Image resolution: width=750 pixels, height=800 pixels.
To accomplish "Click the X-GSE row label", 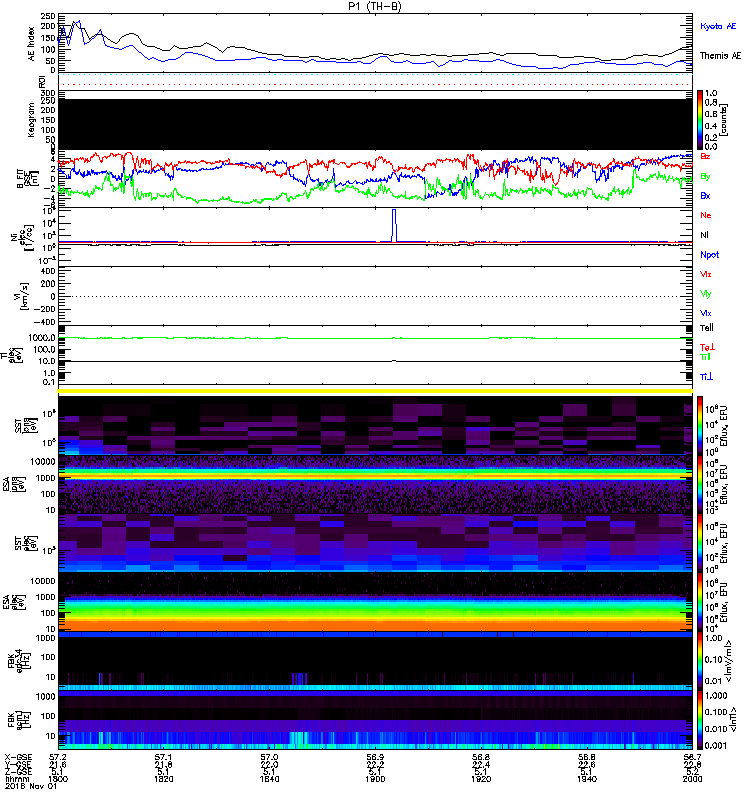I will tap(18, 757).
